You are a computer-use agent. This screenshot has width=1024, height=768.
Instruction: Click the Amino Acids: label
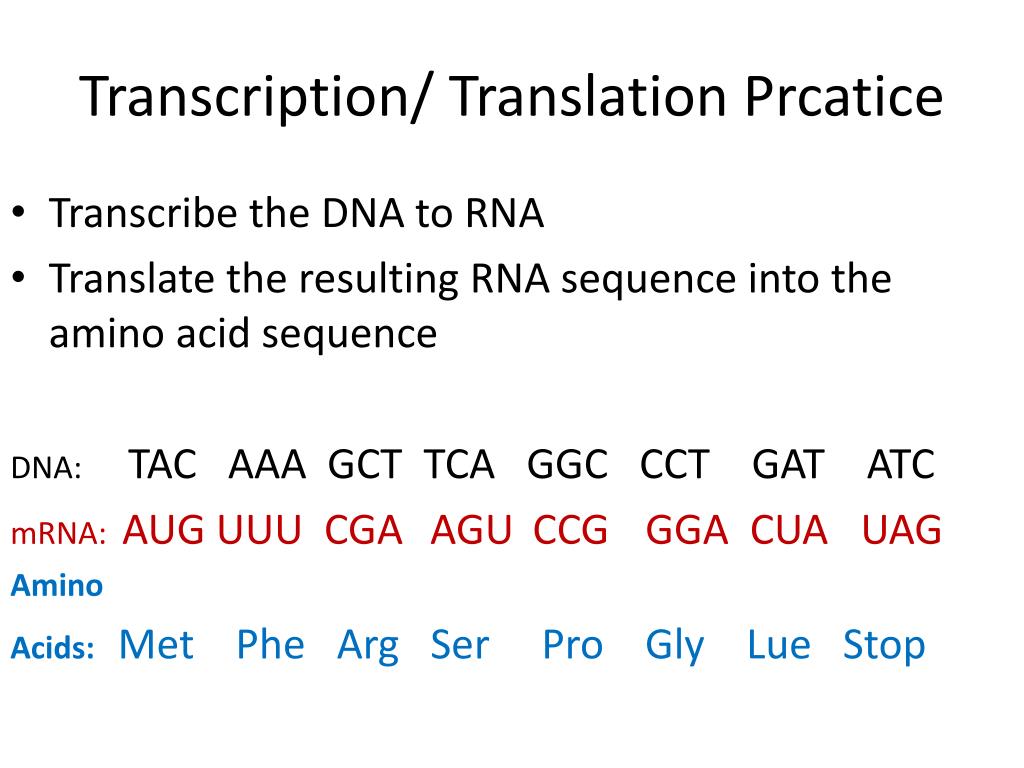coord(57,616)
